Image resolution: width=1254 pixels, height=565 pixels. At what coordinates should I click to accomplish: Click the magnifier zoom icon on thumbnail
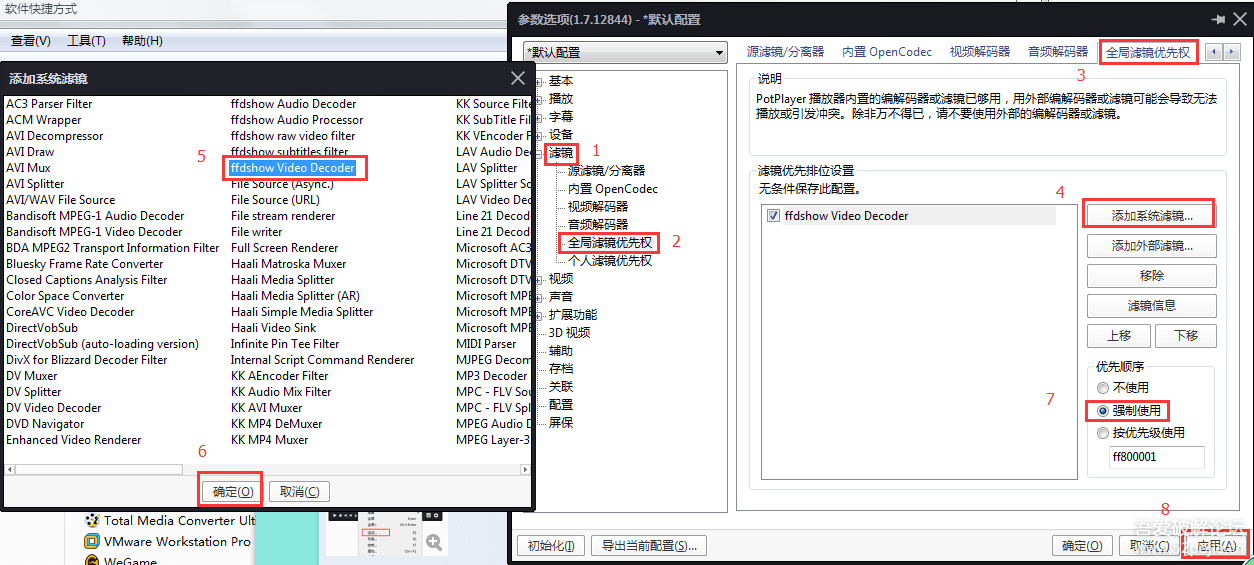(x=434, y=542)
